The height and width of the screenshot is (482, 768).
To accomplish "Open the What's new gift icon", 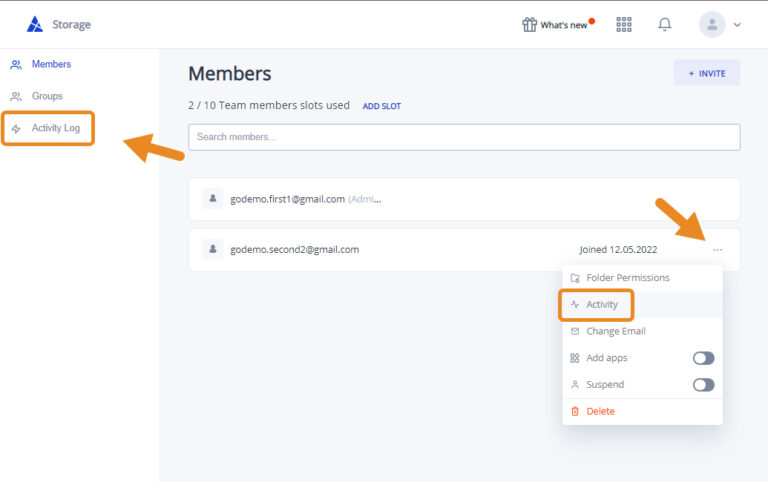I will pos(529,24).
